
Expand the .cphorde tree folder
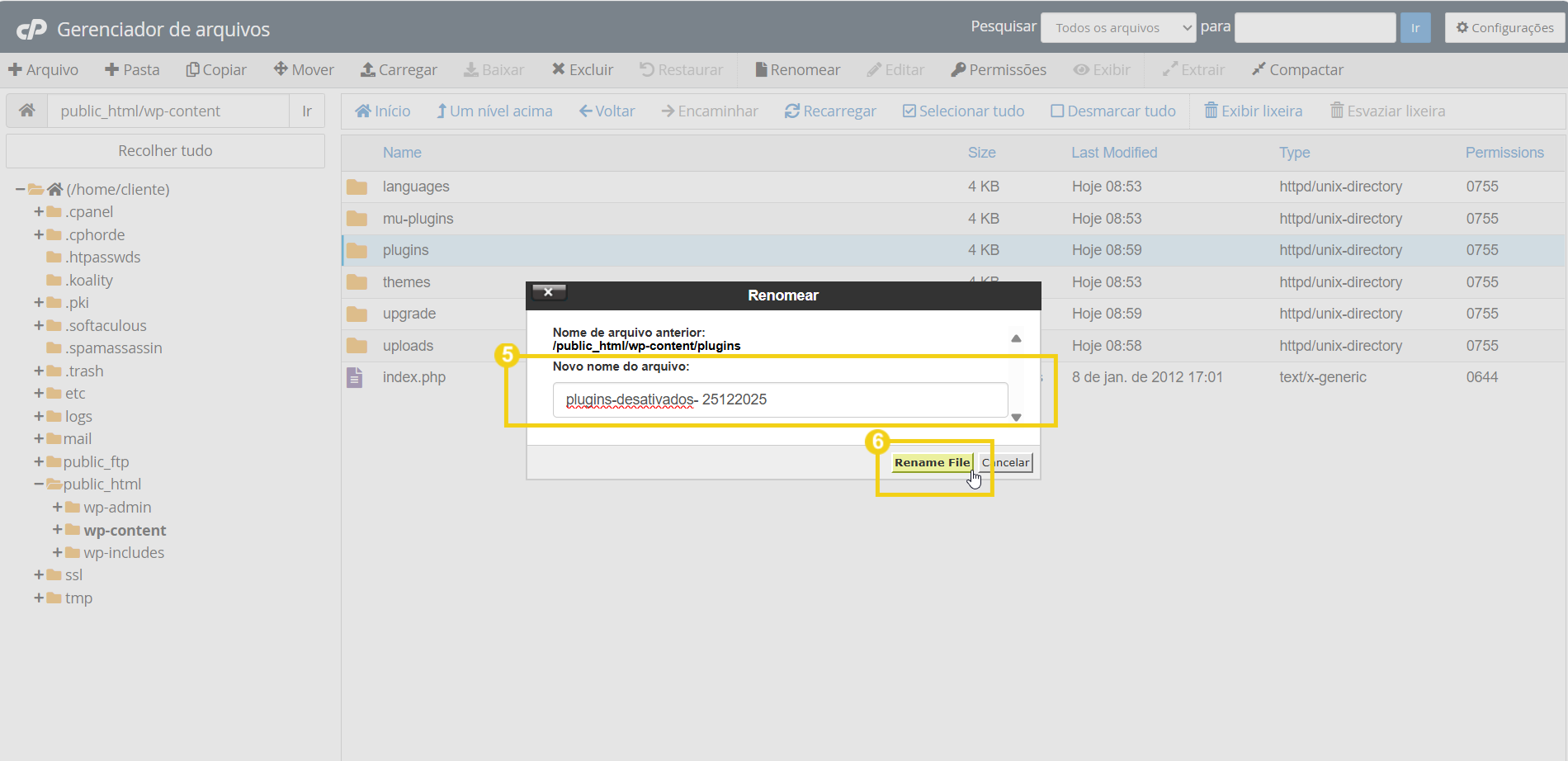38,235
